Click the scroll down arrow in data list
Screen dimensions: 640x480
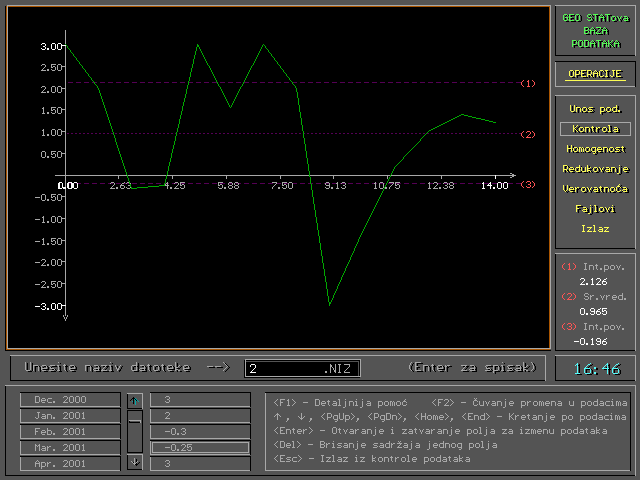(134, 462)
